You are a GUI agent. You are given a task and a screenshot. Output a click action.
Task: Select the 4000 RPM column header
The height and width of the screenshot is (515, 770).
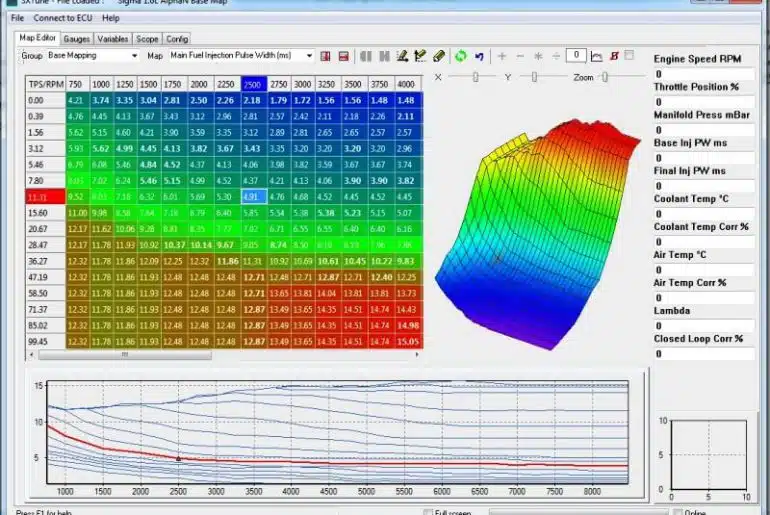tap(408, 84)
